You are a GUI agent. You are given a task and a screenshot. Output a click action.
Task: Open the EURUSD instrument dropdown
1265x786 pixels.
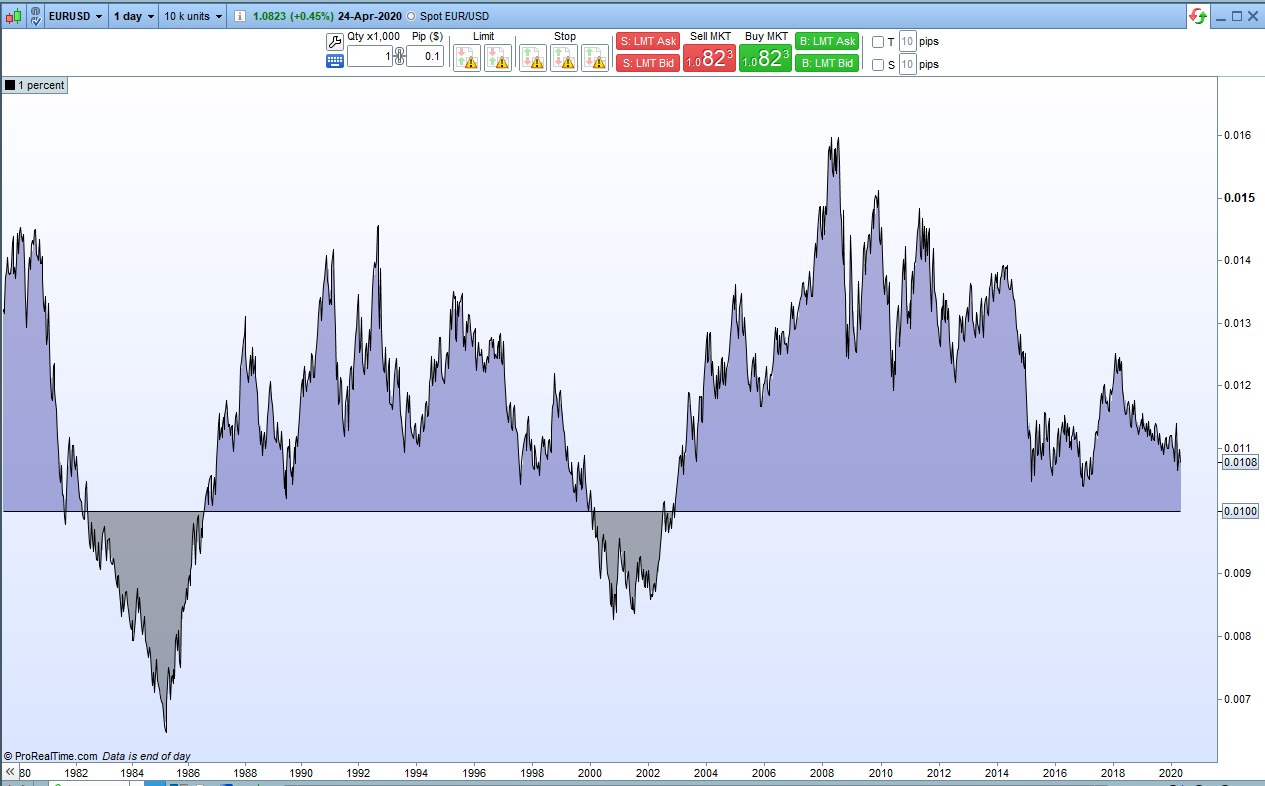76,17
